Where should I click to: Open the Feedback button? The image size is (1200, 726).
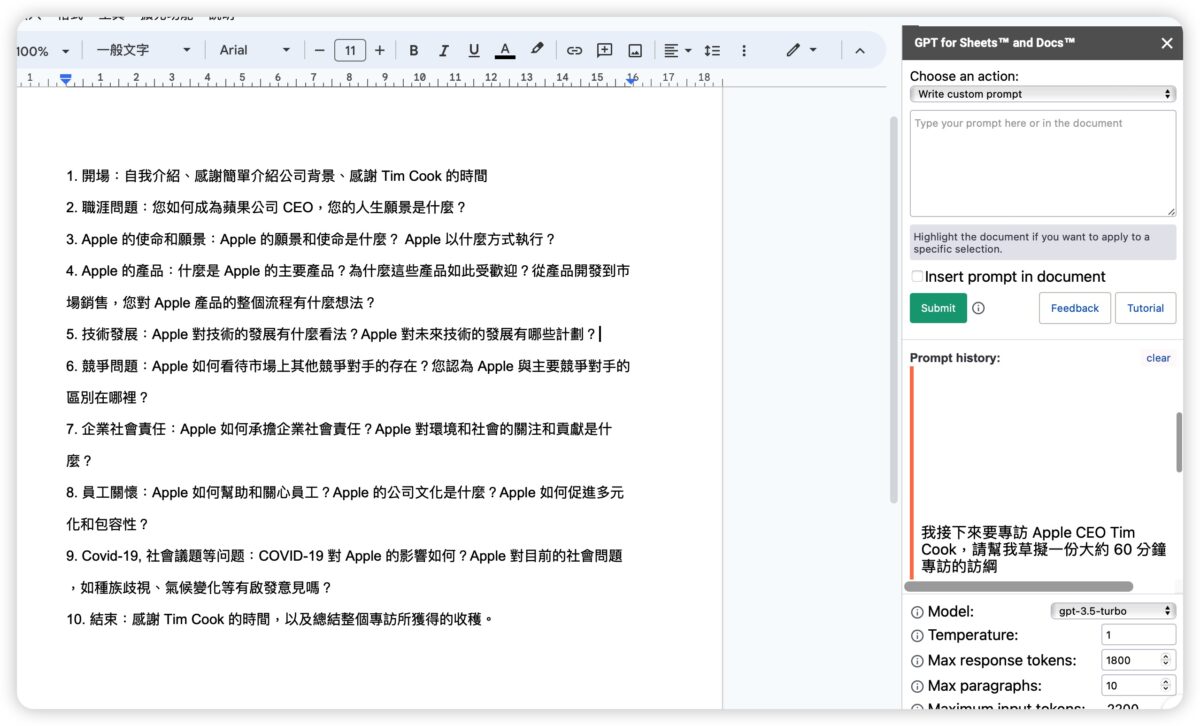tap(1075, 308)
